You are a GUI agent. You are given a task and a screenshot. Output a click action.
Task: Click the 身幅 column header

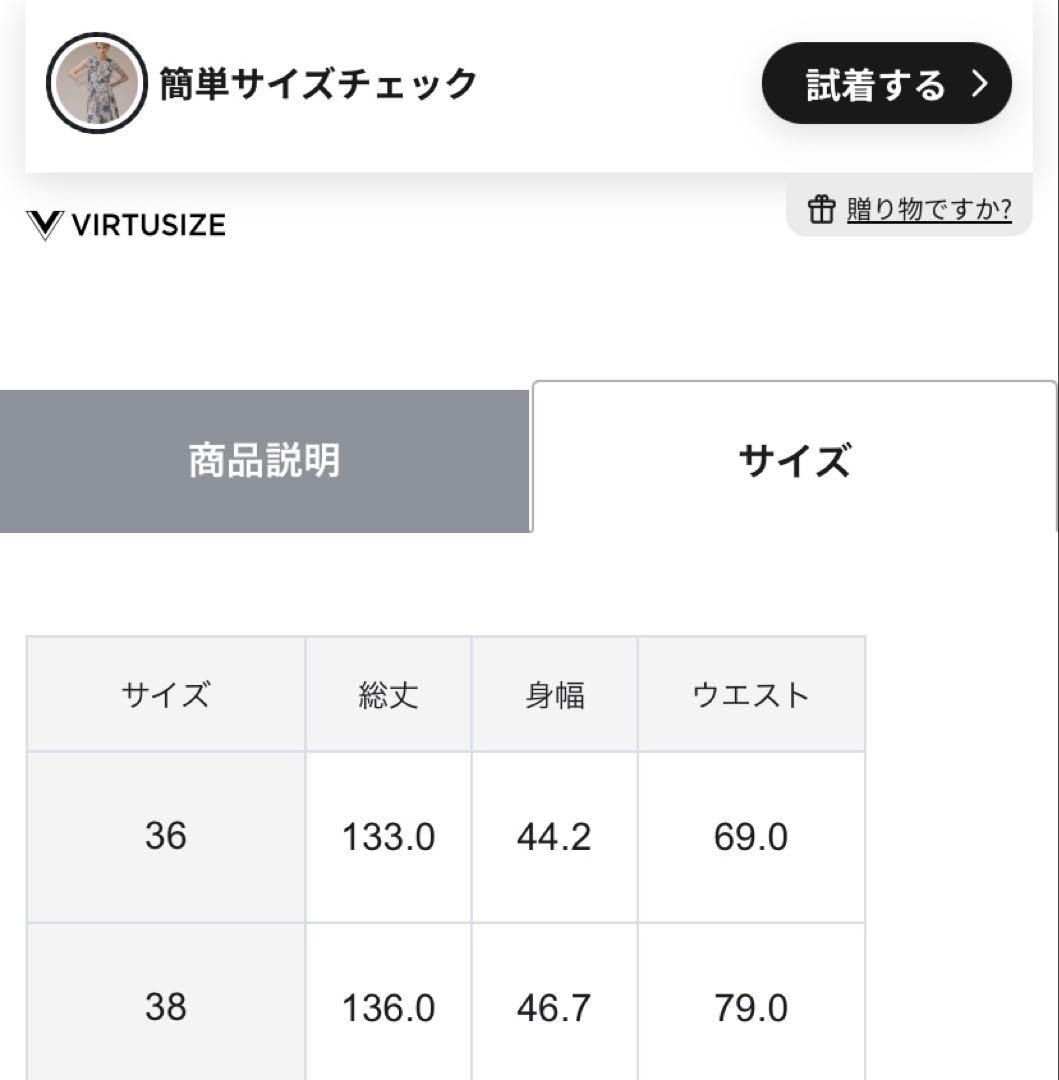point(554,694)
